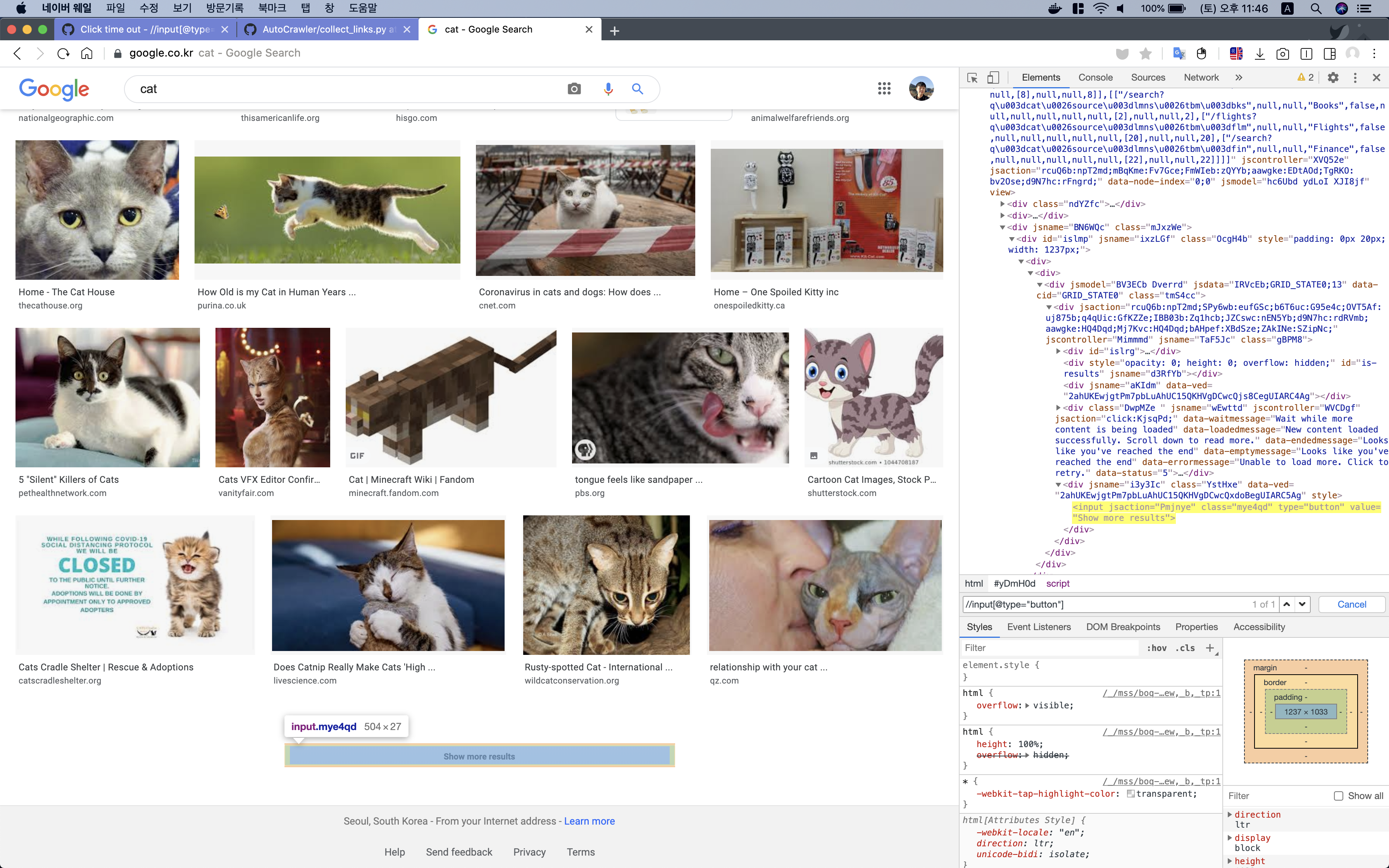1389x868 pixels.
Task: Click the voice search microphone icon
Action: point(608,89)
